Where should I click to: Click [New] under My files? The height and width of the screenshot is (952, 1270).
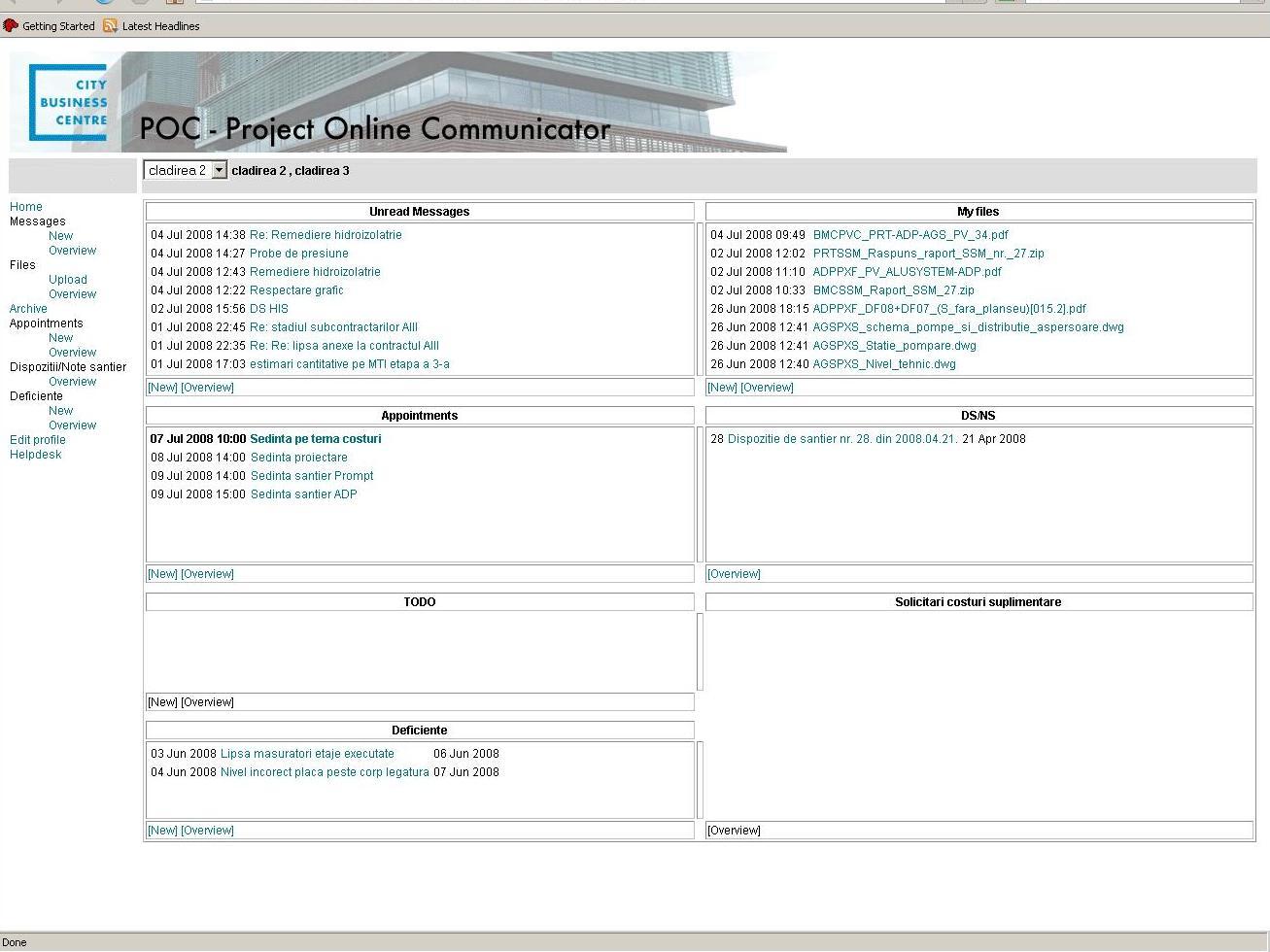click(722, 388)
